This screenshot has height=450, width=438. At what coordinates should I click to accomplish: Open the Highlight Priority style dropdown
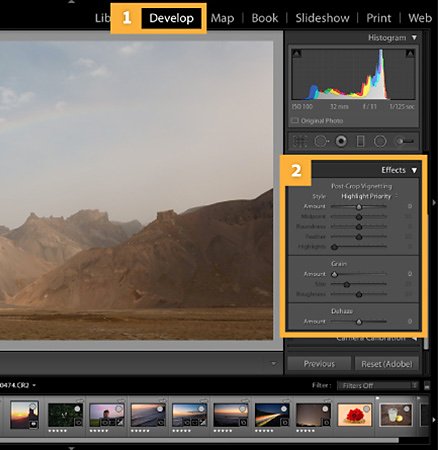pyautogui.click(x=369, y=196)
